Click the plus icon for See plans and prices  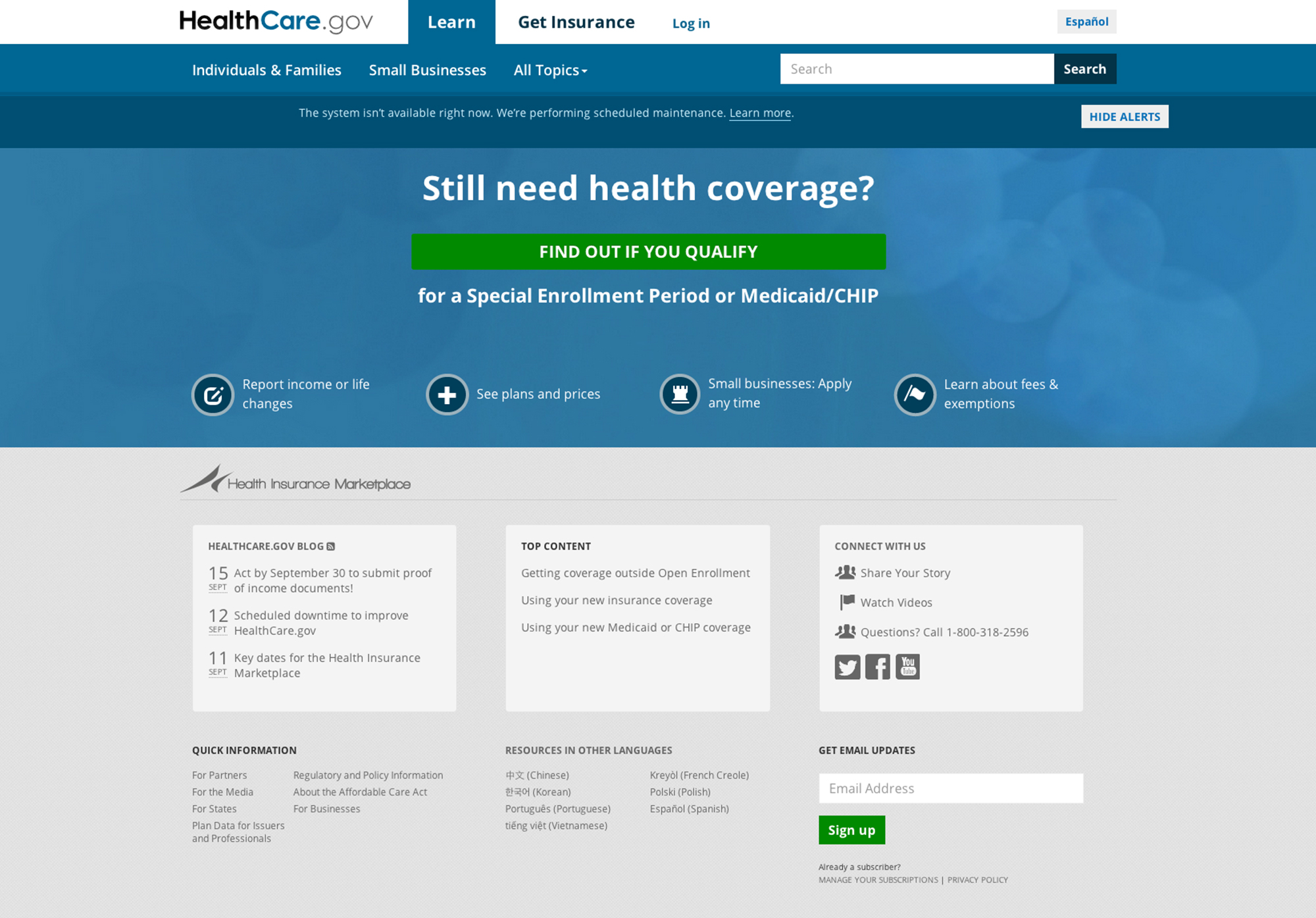click(x=447, y=395)
